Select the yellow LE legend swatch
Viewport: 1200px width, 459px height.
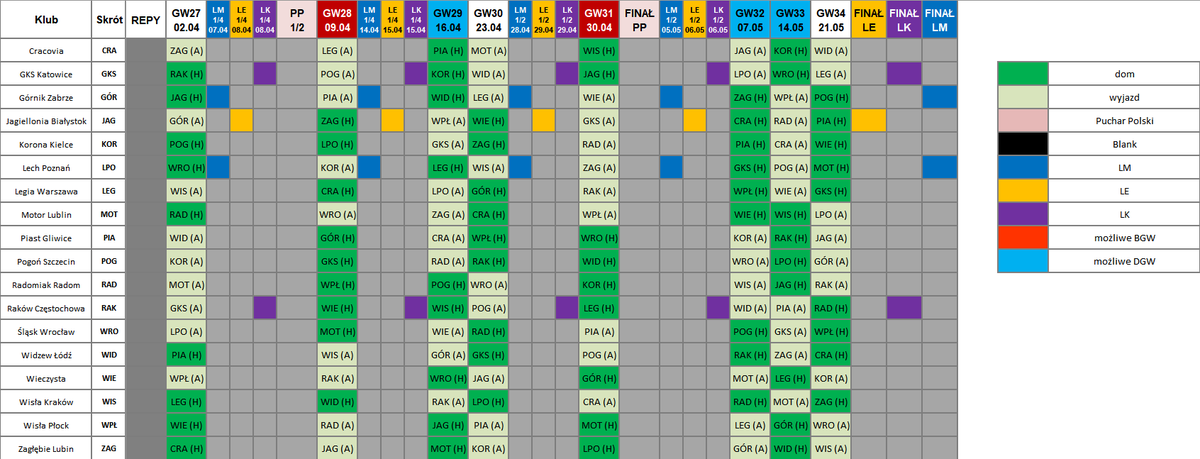[x=1022, y=189]
